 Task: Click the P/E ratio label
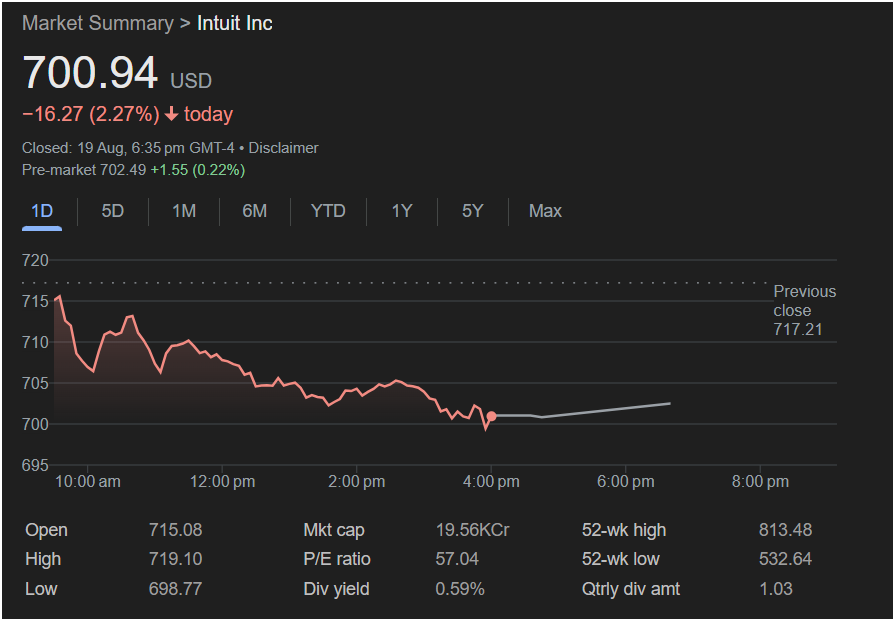(x=337, y=559)
